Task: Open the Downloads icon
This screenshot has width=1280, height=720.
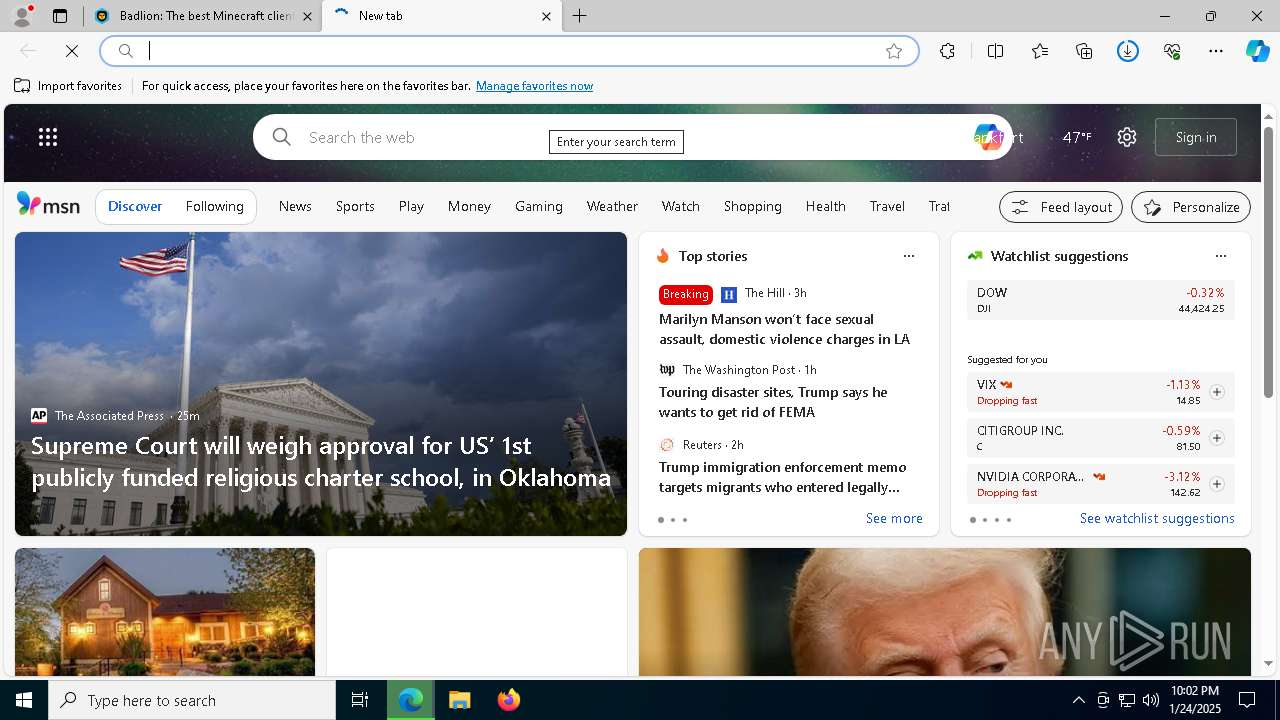Action: [1128, 51]
